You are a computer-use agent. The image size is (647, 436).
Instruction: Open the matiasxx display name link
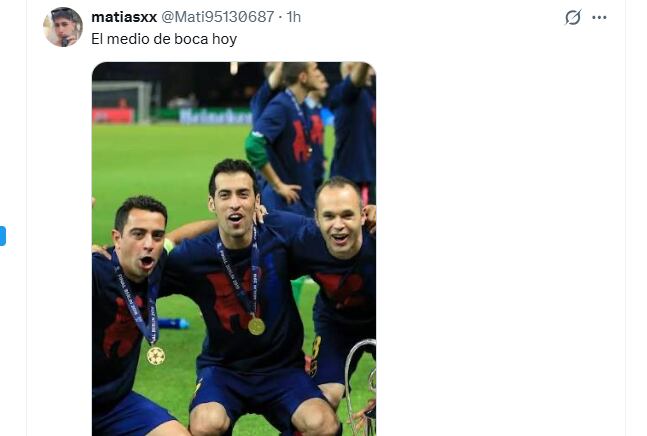pyautogui.click(x=124, y=17)
